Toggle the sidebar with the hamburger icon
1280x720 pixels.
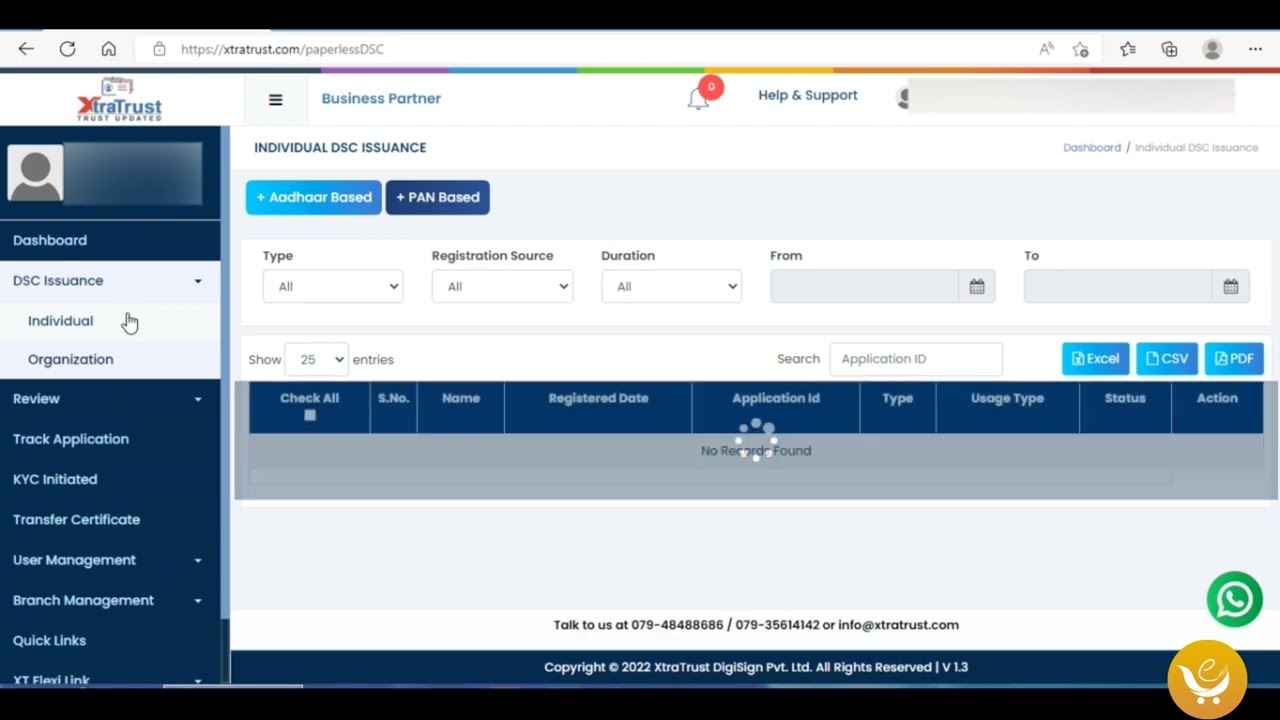(x=276, y=99)
